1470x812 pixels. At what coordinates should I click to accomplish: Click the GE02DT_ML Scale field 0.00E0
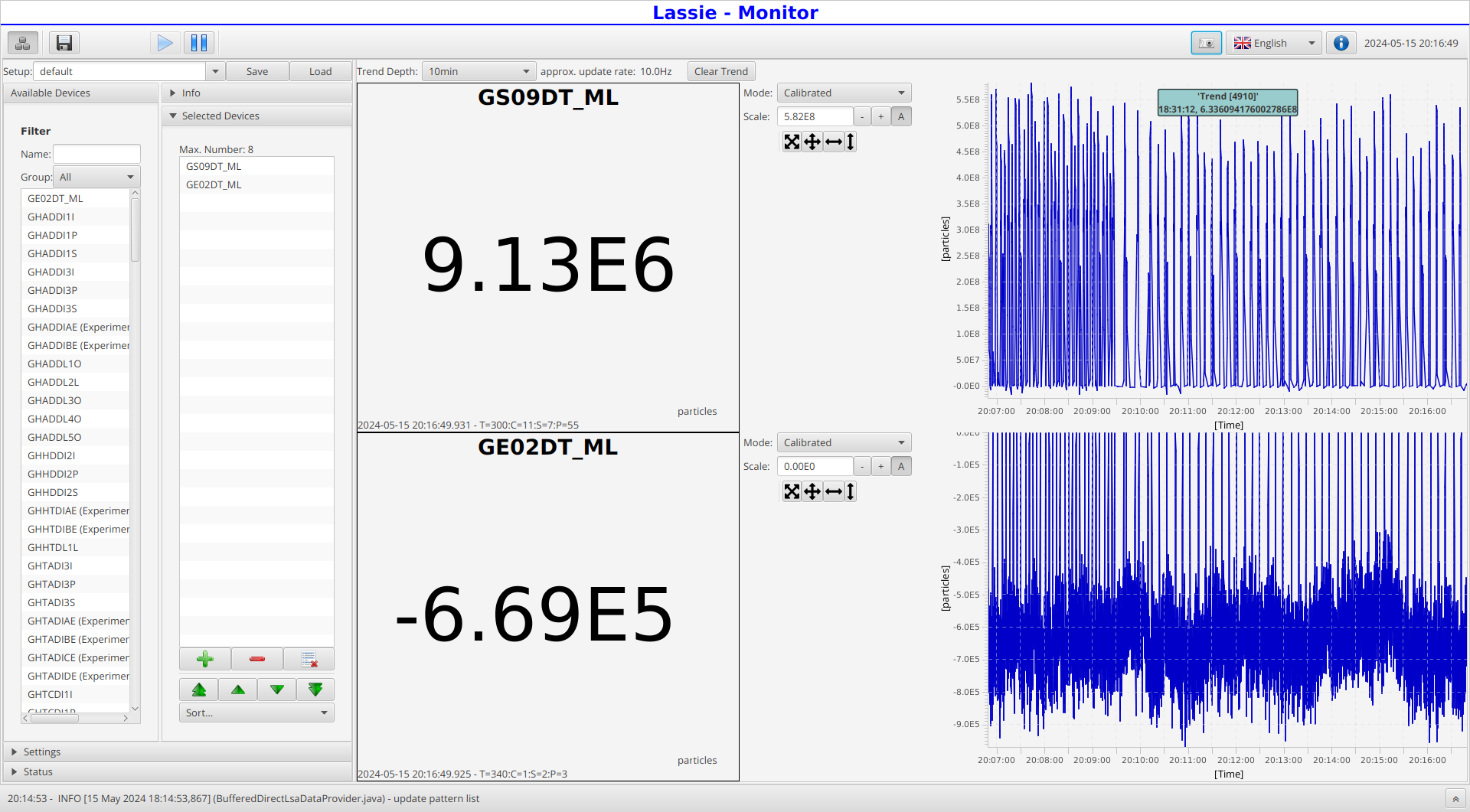[815, 466]
